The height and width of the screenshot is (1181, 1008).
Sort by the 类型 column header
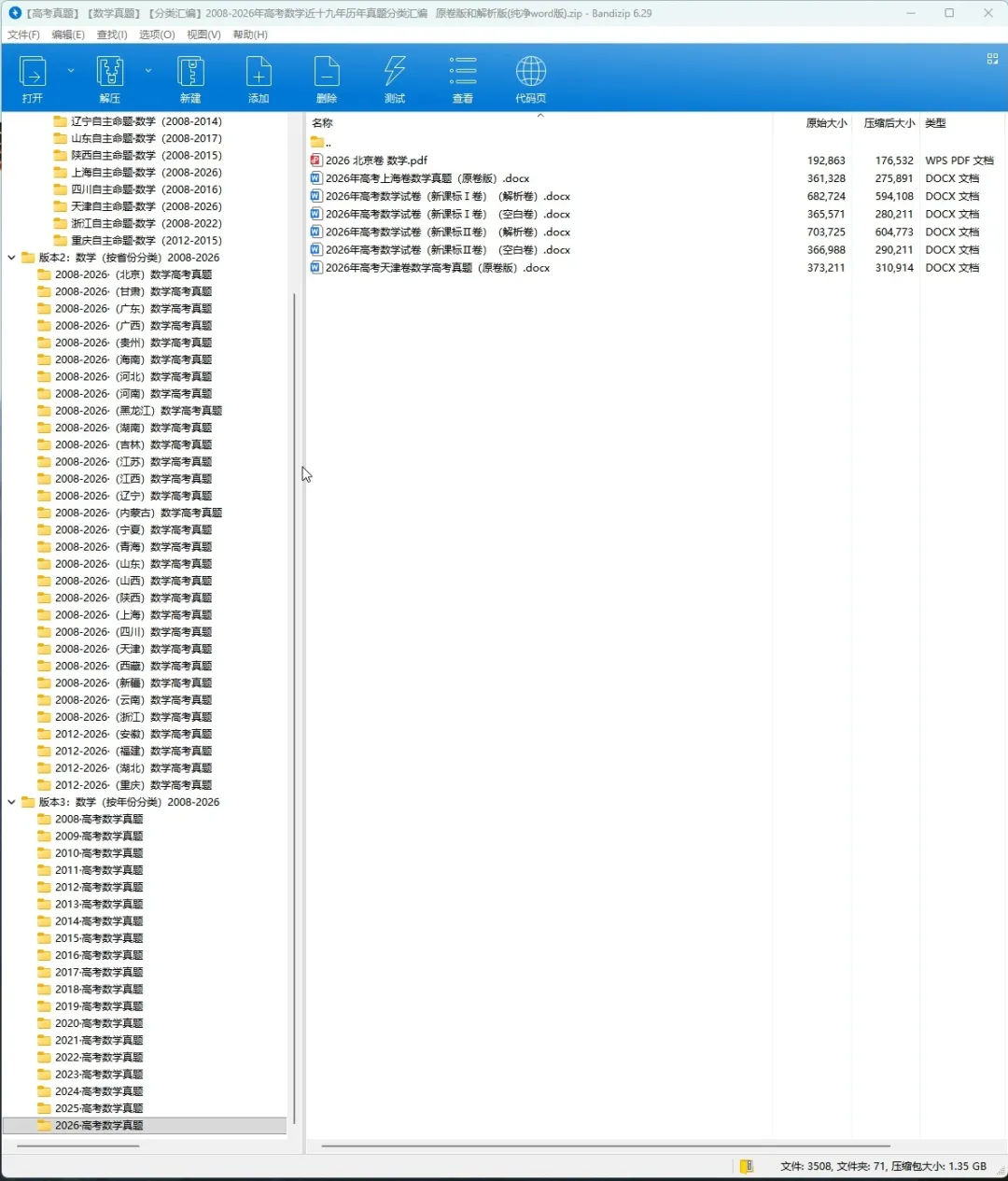point(935,123)
